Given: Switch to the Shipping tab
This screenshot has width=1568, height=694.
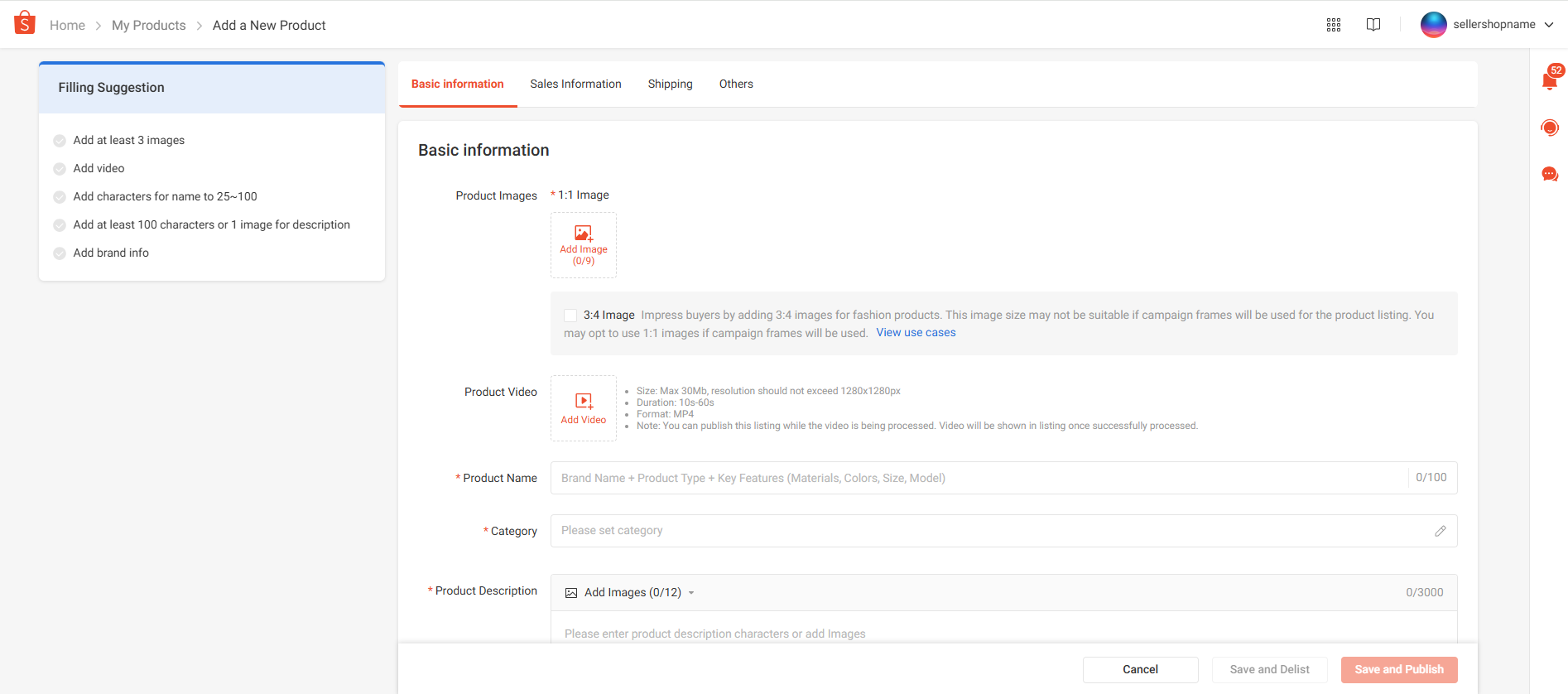Looking at the screenshot, I should click(x=671, y=84).
